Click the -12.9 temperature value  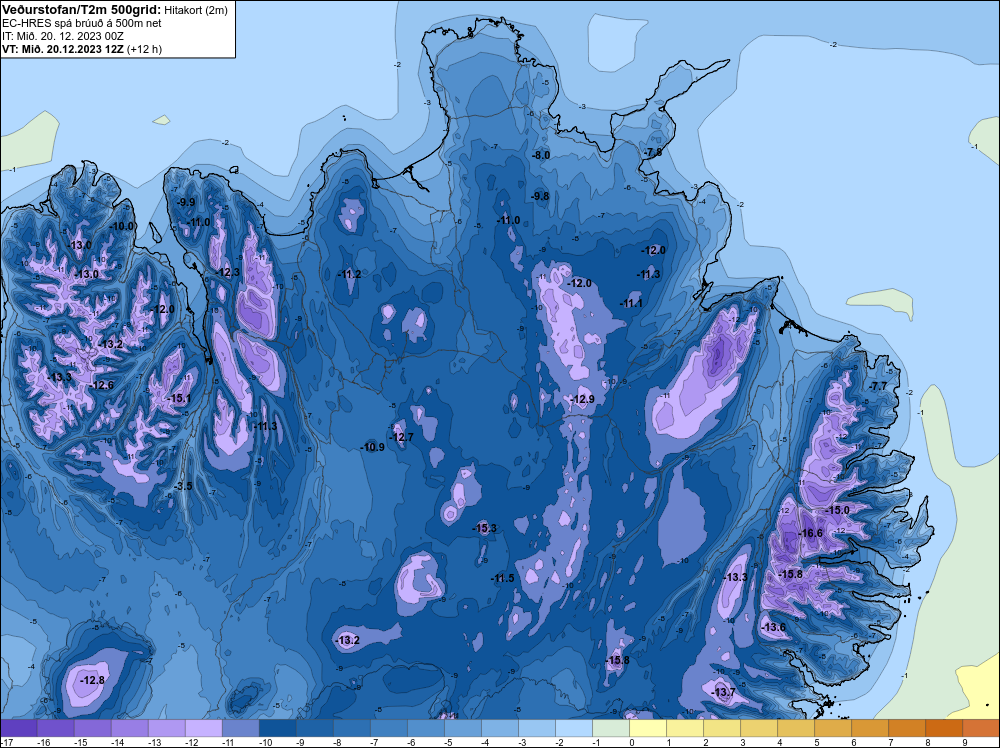(582, 399)
